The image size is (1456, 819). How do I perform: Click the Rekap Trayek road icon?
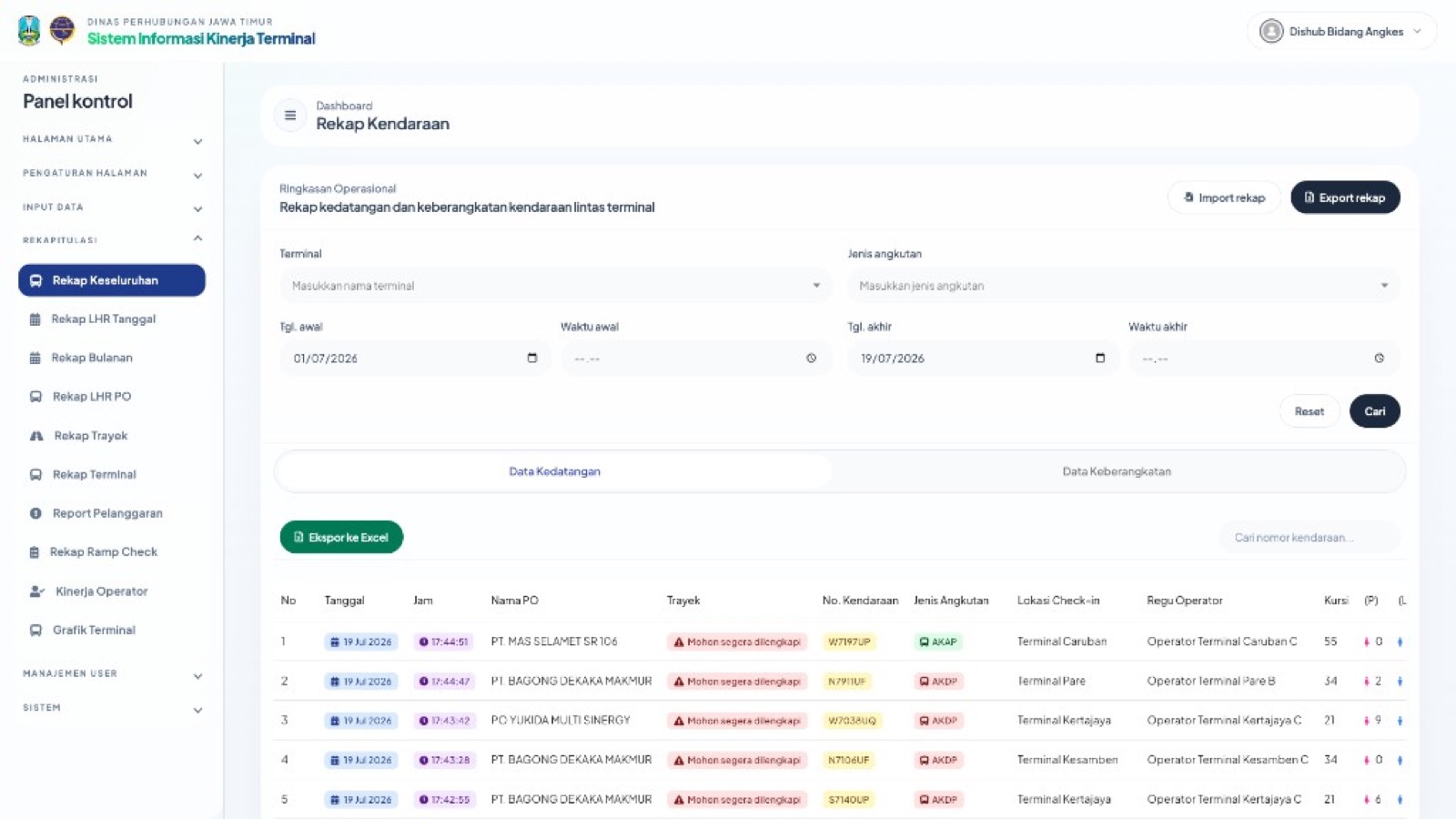pos(36,436)
